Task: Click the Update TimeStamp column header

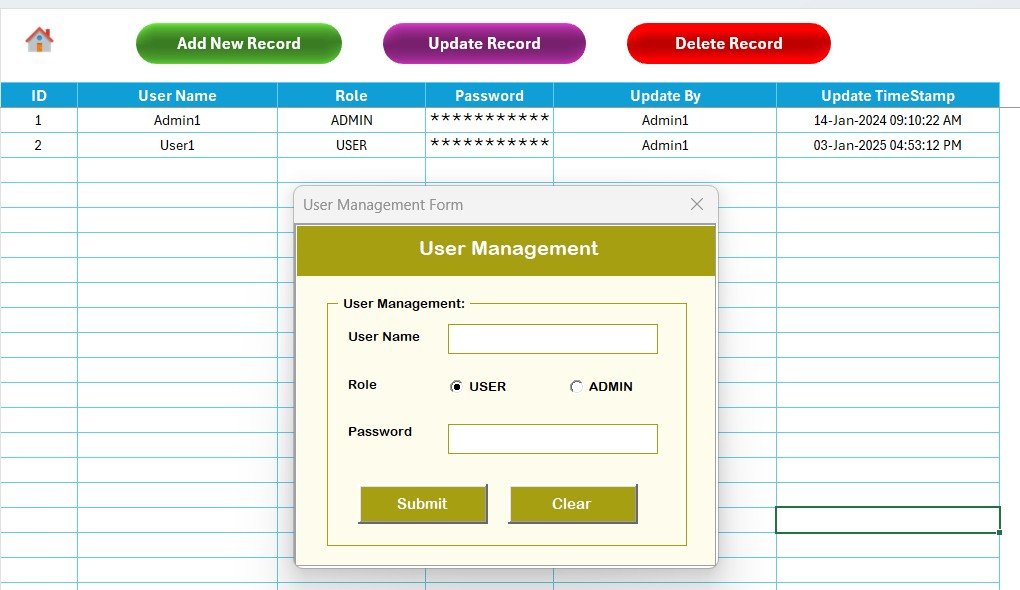Action: (x=887, y=96)
